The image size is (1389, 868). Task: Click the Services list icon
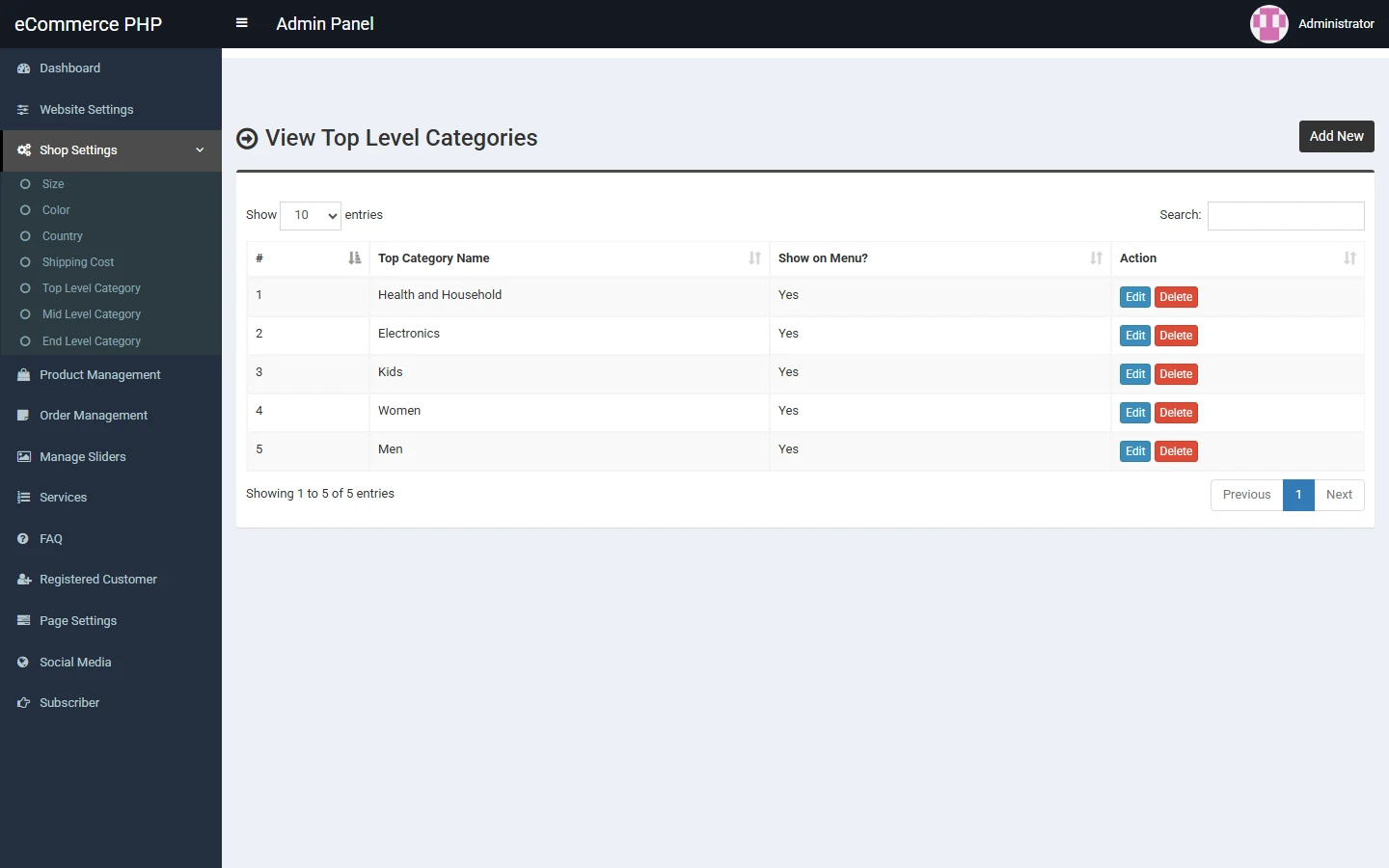(x=24, y=498)
